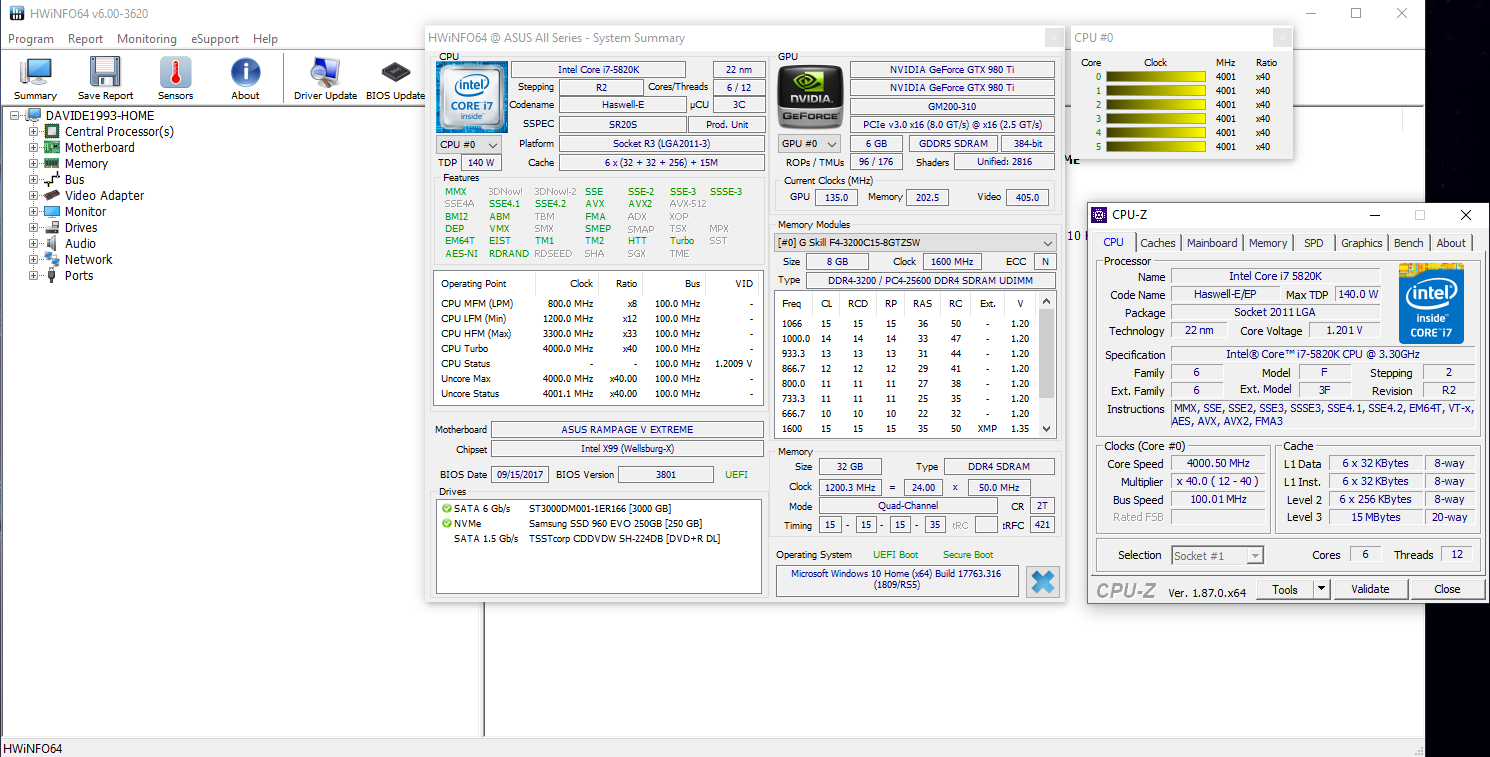The width and height of the screenshot is (1490, 757).
Task: Select the Video Adapter tree icon
Action: (x=52, y=195)
